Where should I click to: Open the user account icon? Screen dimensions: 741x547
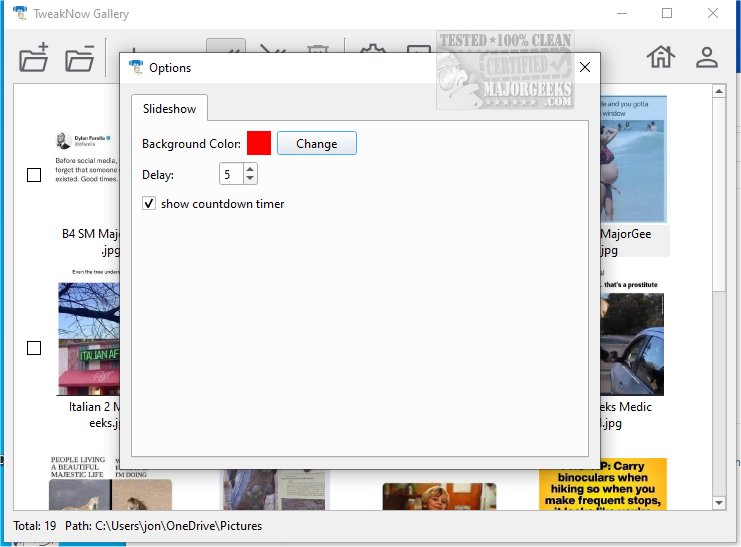click(707, 58)
